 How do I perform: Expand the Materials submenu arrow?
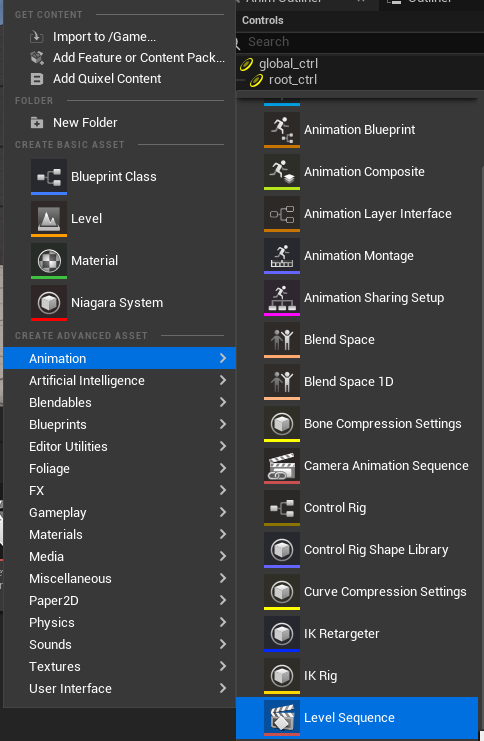click(x=223, y=534)
